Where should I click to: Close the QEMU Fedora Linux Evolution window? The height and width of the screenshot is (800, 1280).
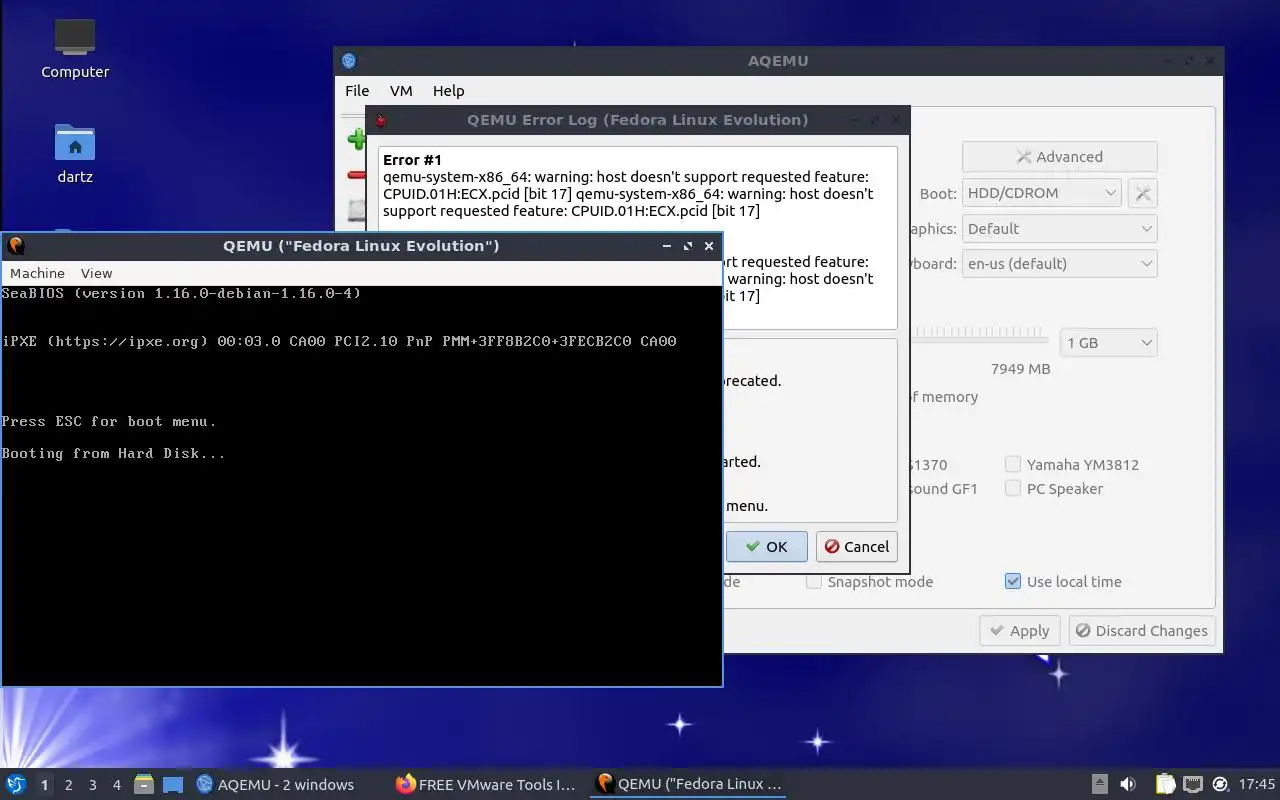[709, 246]
